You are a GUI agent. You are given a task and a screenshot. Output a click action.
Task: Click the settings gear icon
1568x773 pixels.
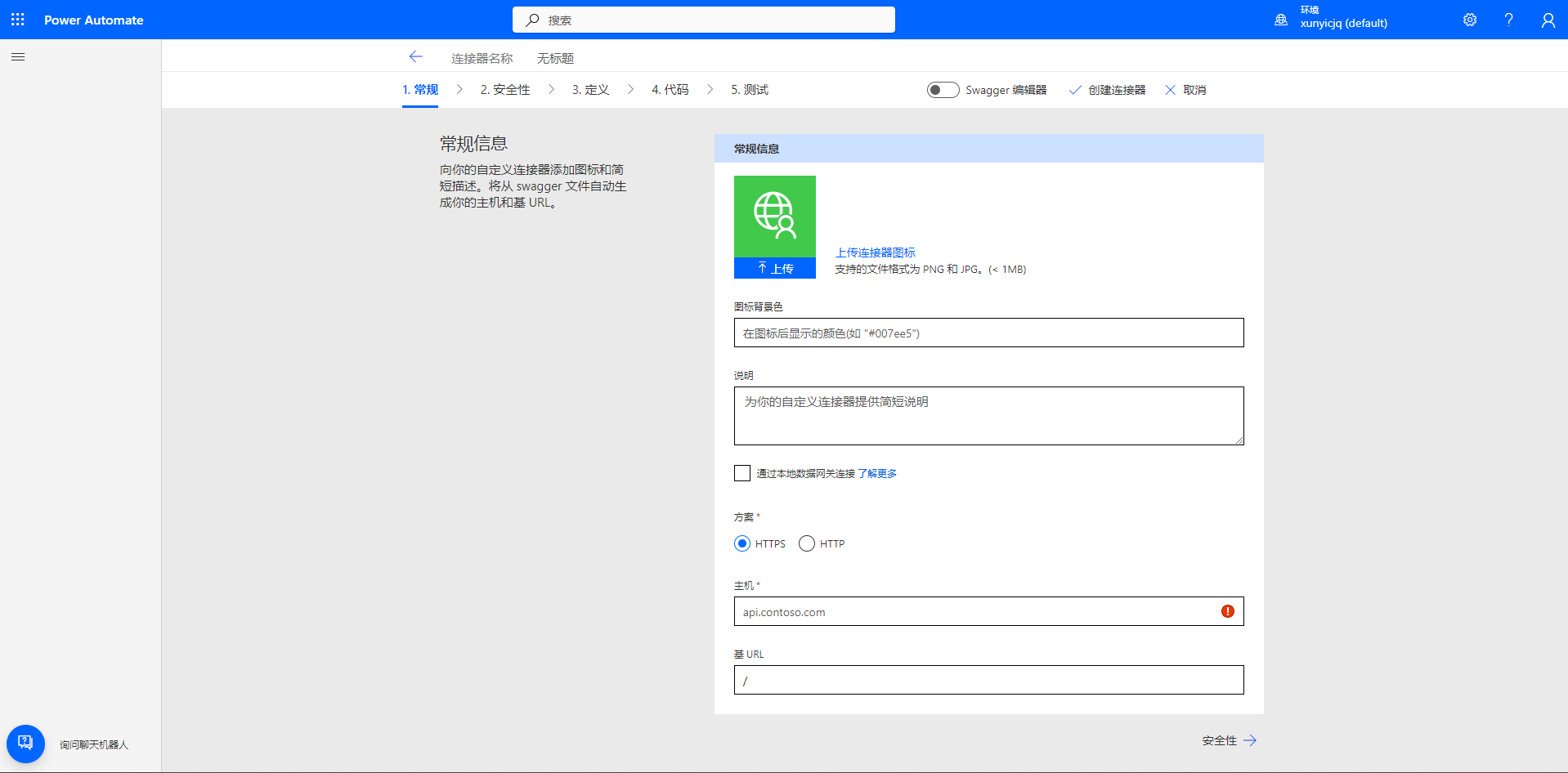pyautogui.click(x=1470, y=20)
